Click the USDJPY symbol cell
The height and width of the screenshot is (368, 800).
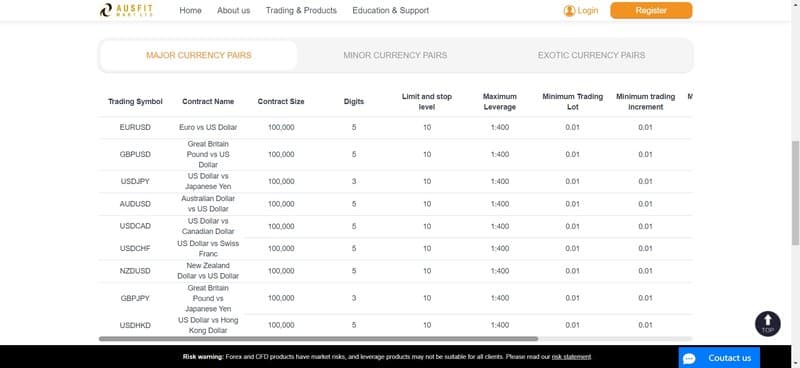(135, 181)
